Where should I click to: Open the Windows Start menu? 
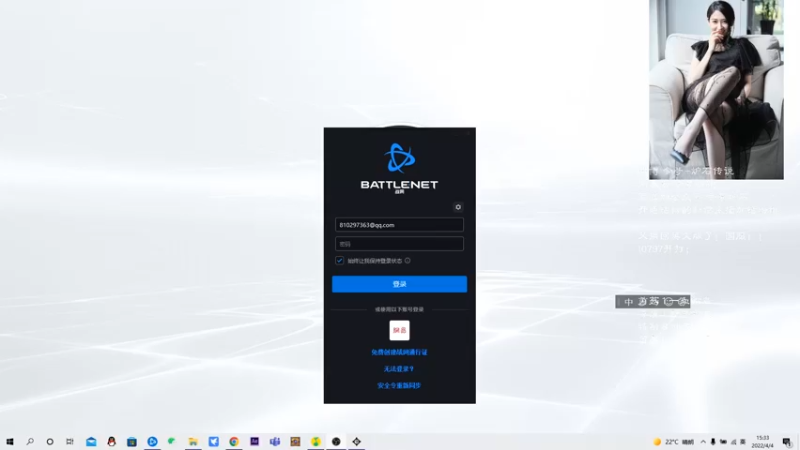10,441
